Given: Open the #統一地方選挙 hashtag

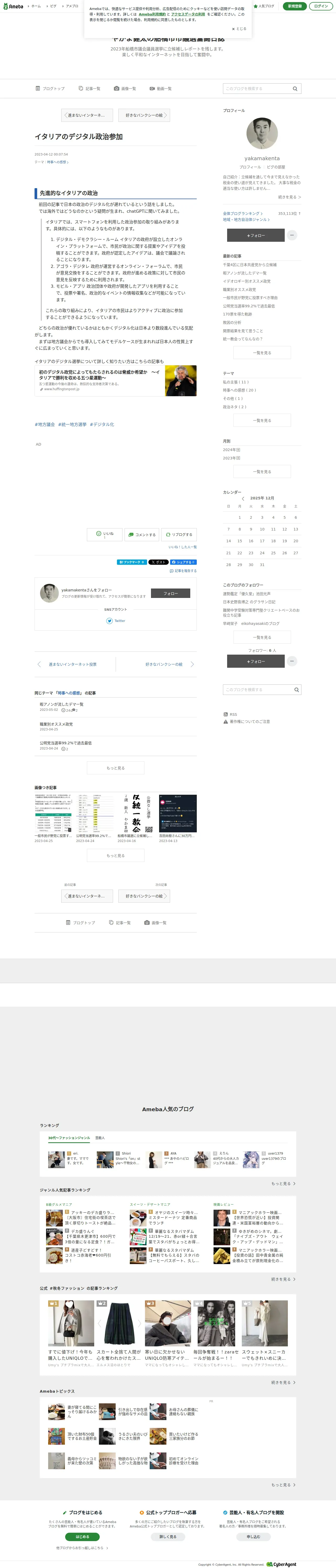Looking at the screenshot, I should pyautogui.click(x=72, y=424).
